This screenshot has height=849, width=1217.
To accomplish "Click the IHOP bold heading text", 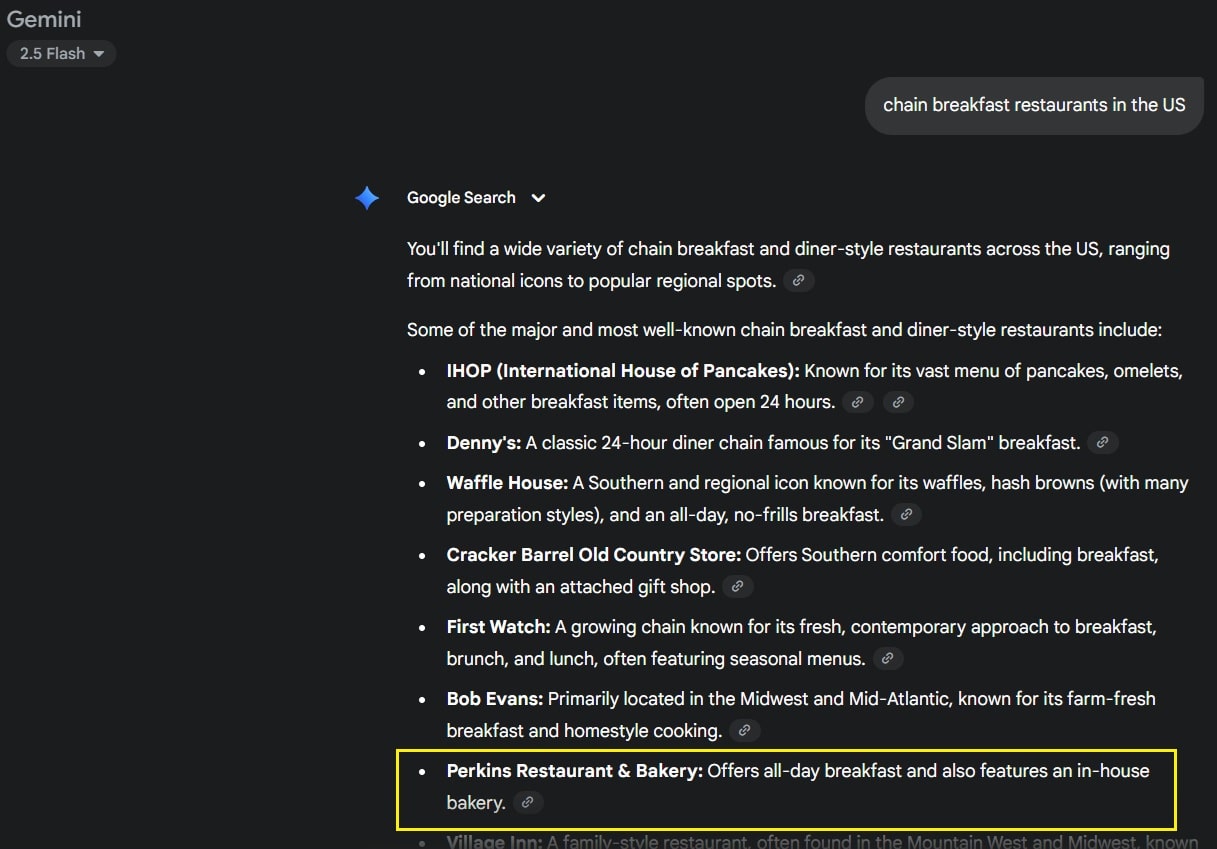I will [x=622, y=371].
